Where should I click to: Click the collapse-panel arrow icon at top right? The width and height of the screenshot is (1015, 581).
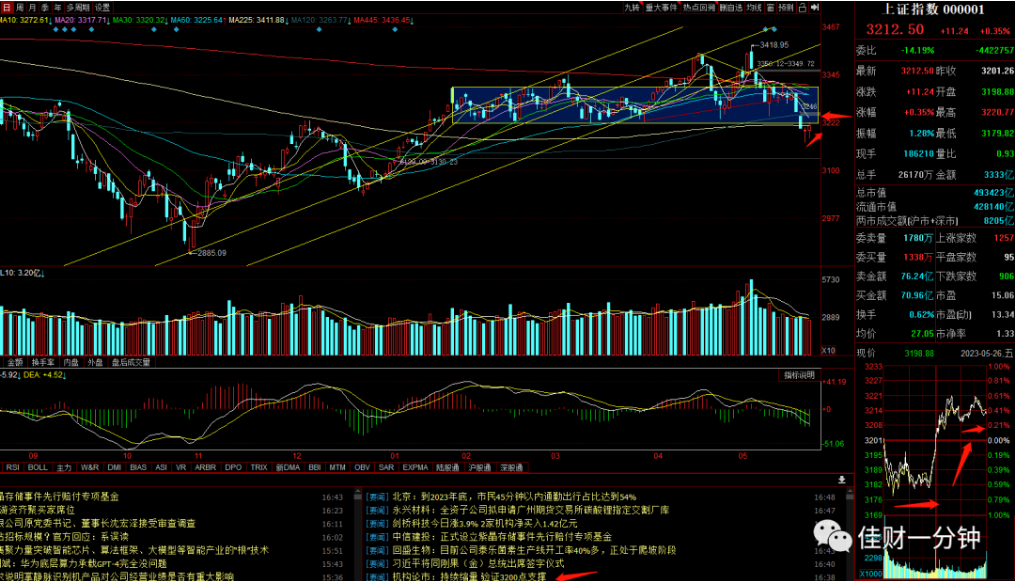tap(814, 7)
